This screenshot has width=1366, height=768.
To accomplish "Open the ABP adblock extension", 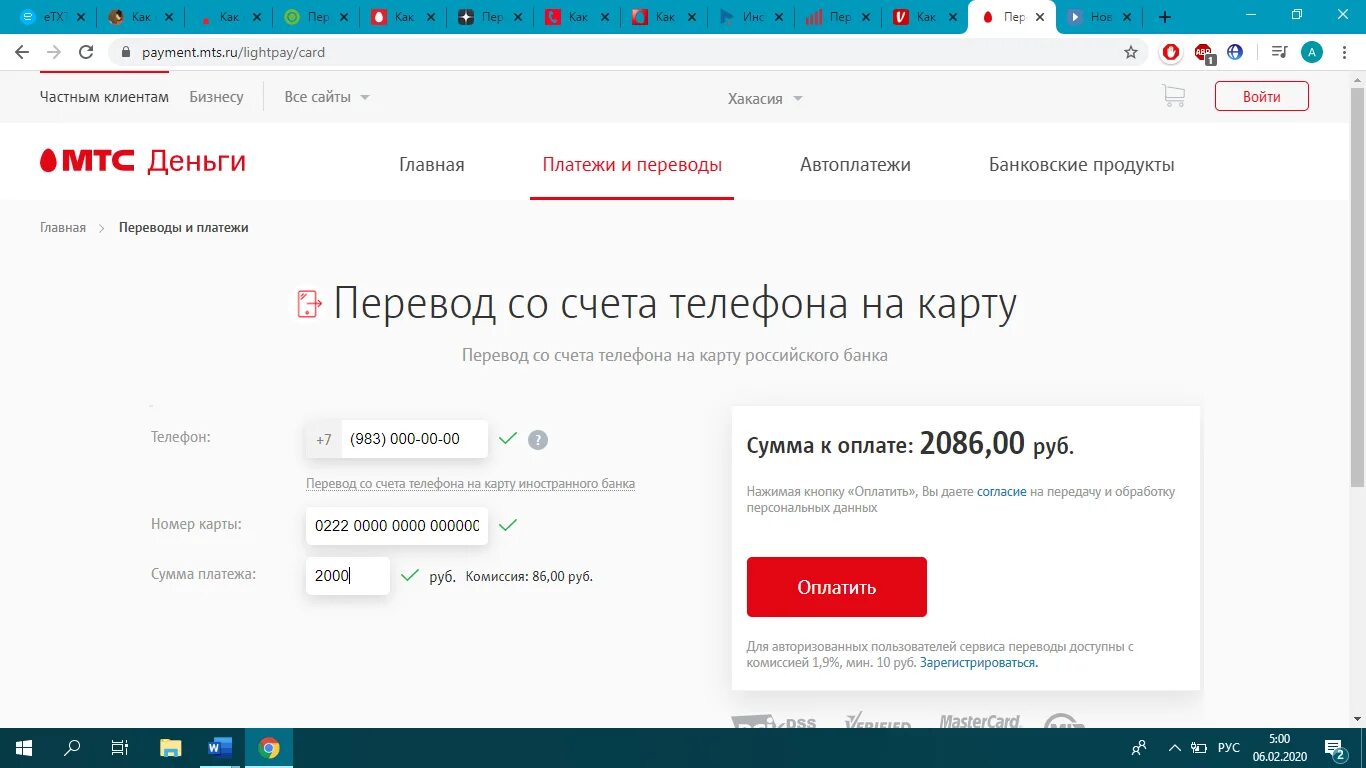I will [1203, 53].
